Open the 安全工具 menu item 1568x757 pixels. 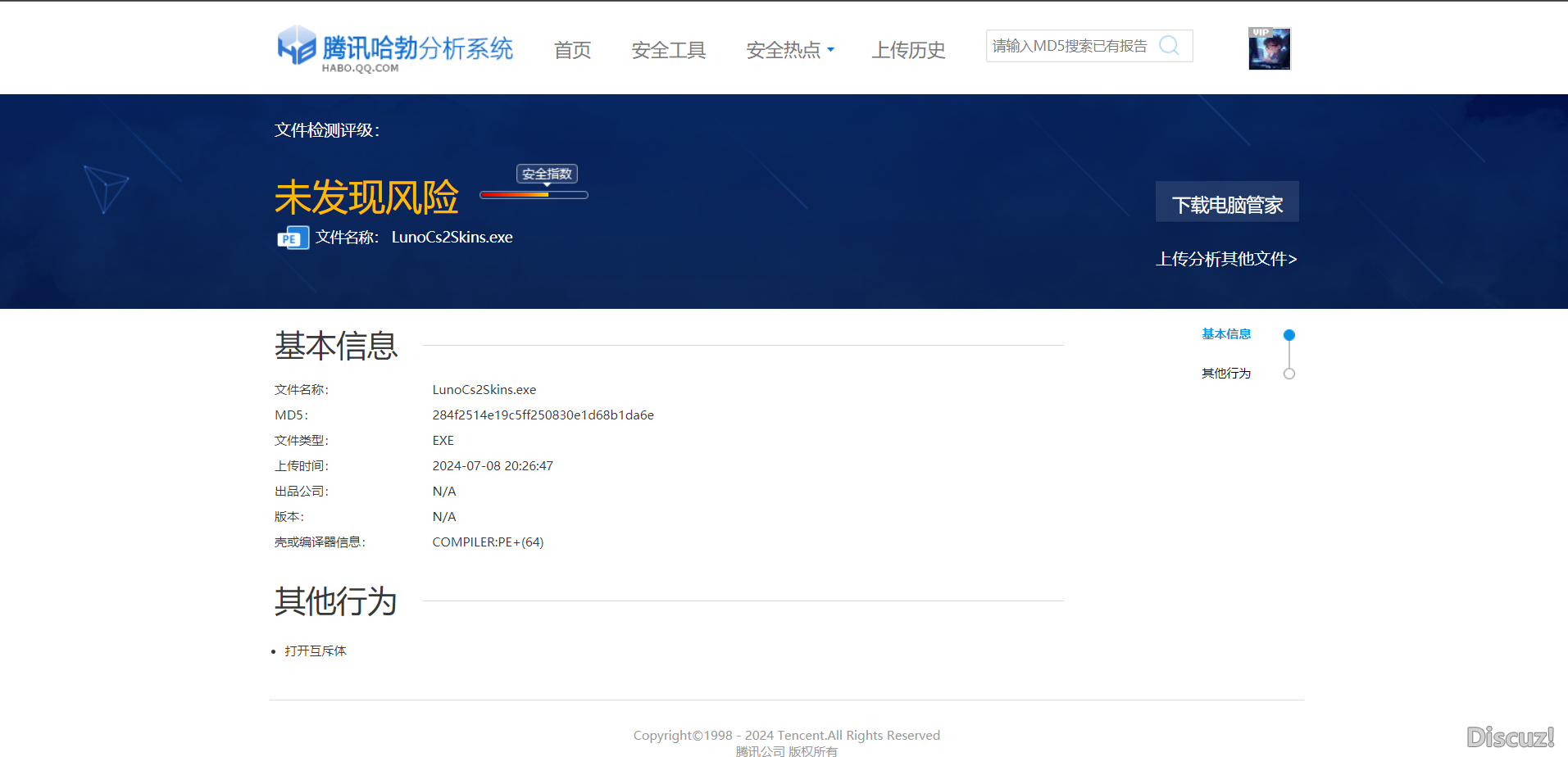(668, 50)
